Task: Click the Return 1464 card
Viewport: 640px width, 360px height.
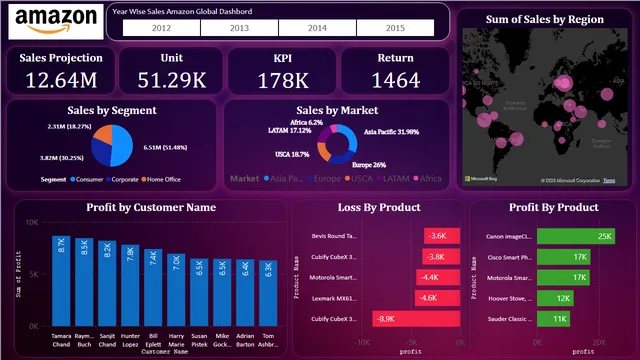Action: 395,71
